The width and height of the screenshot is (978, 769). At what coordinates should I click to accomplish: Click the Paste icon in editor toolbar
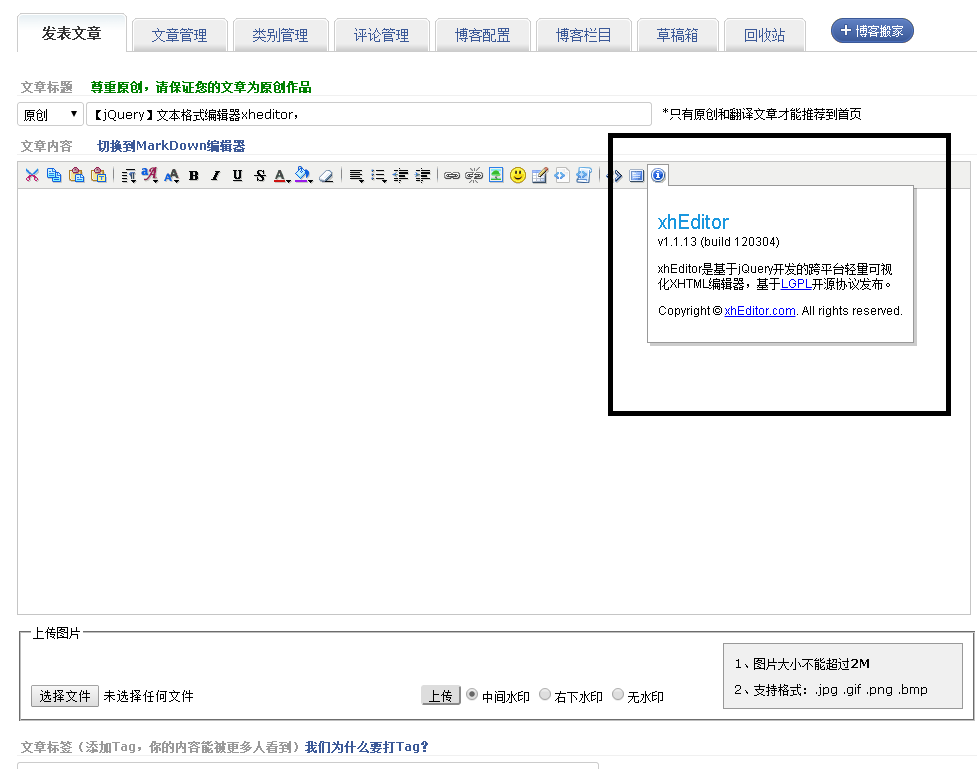(76, 175)
